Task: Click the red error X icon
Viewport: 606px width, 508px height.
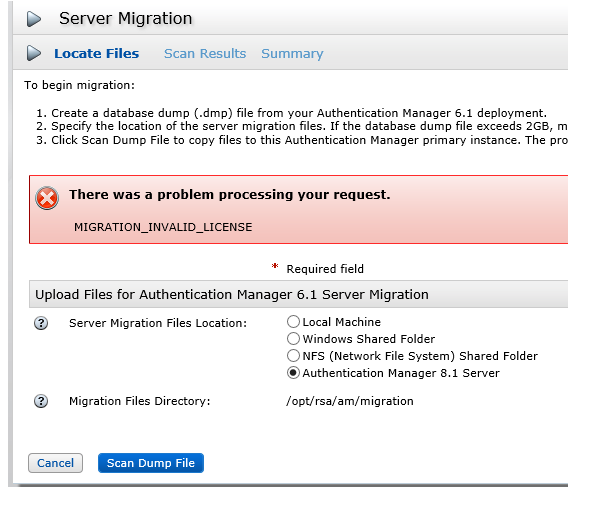Action: 47,198
